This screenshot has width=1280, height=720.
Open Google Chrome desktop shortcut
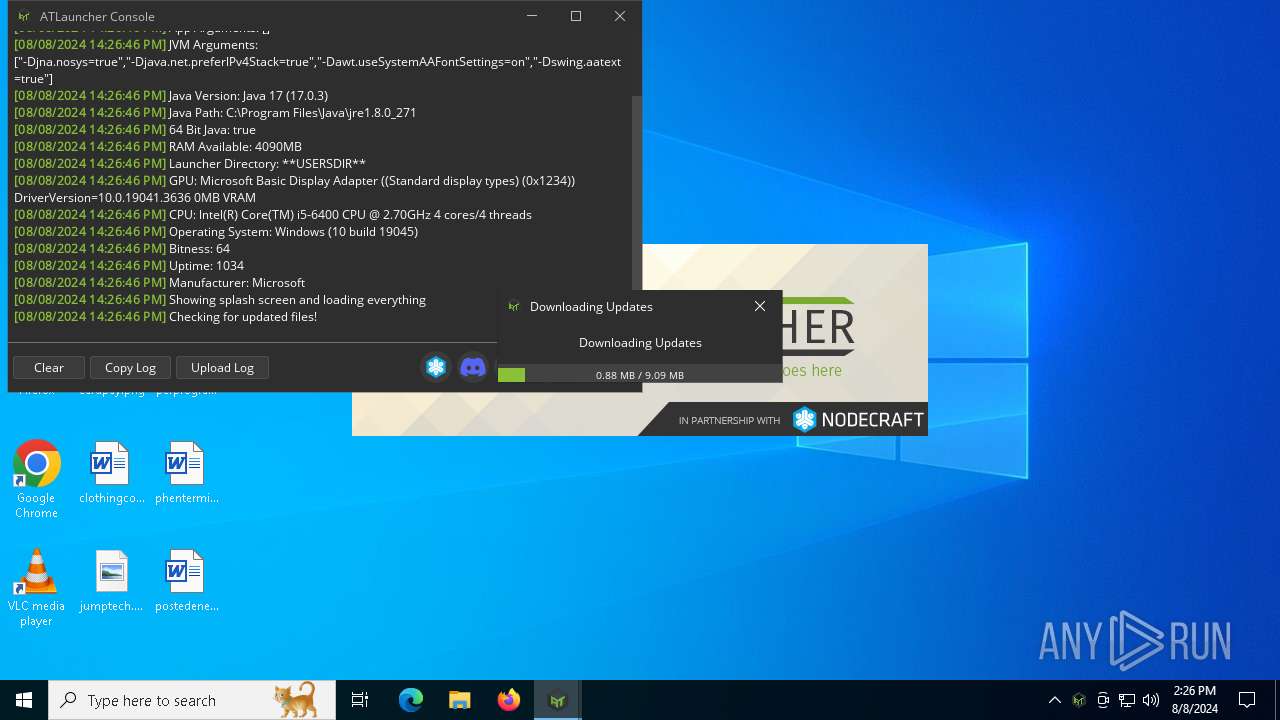click(36, 480)
